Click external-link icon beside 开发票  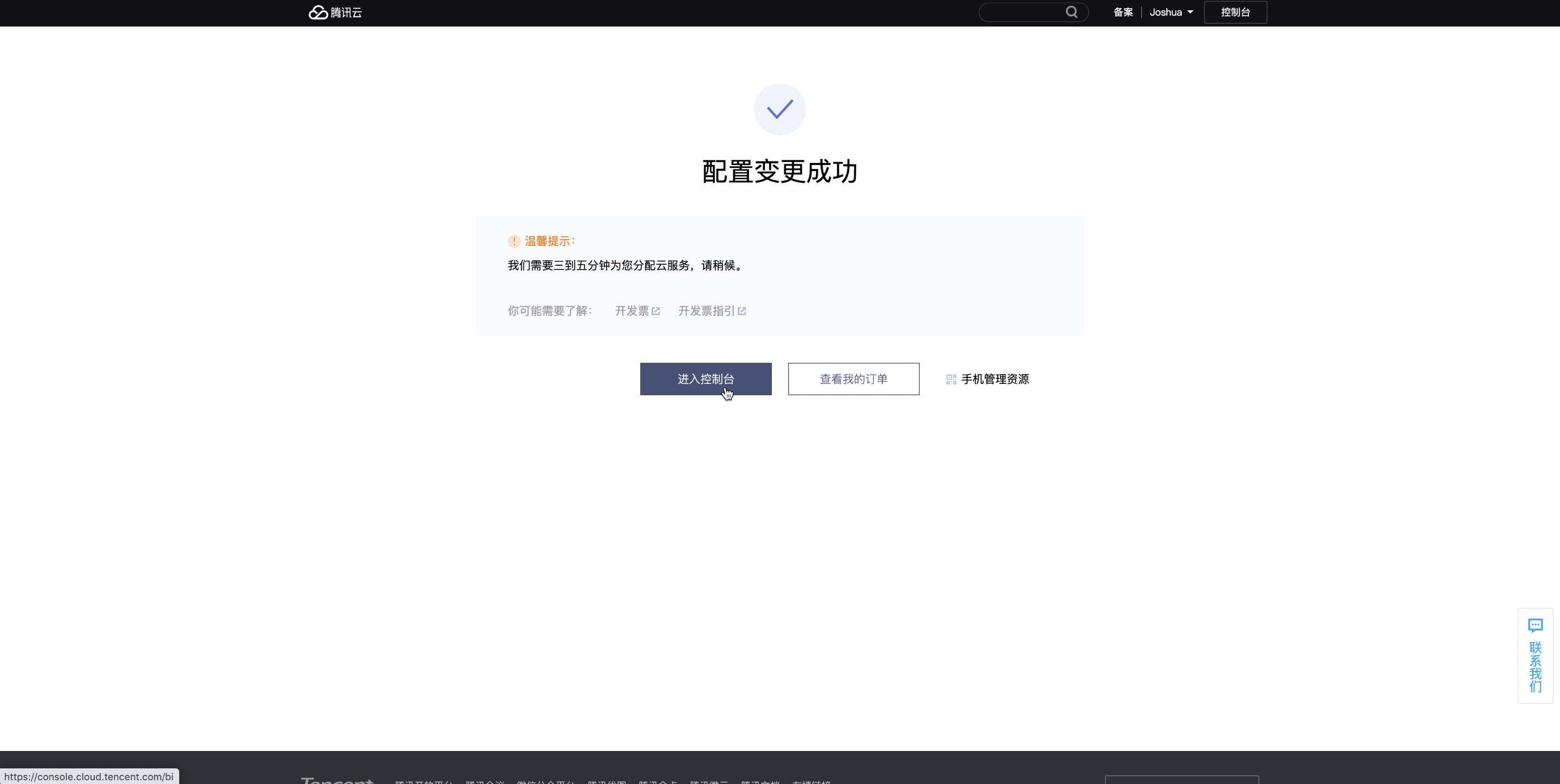click(x=655, y=311)
